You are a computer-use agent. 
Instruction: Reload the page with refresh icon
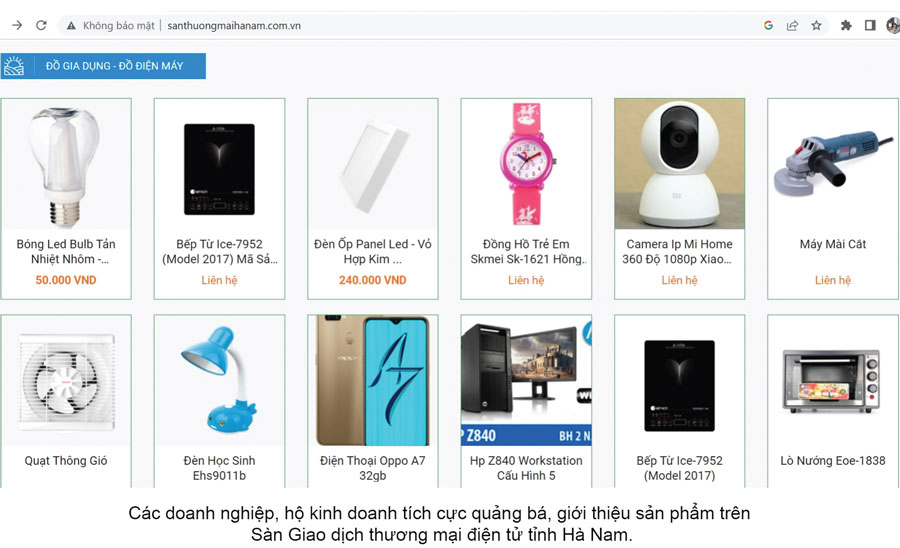pyautogui.click(x=41, y=25)
